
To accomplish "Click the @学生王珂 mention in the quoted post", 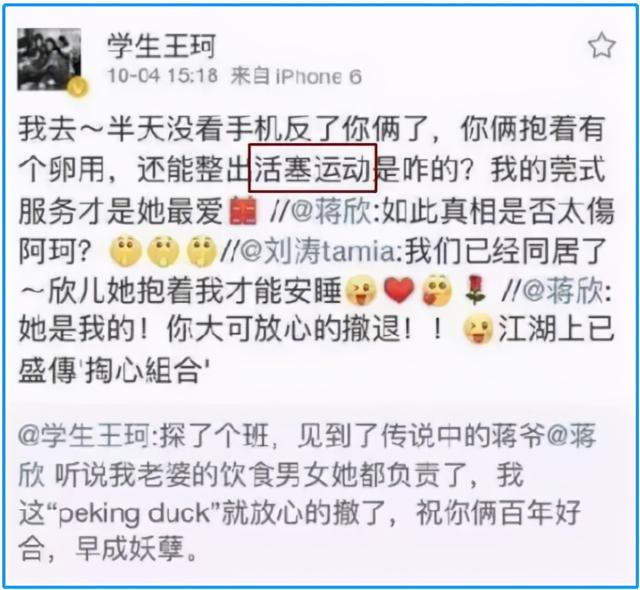I will point(84,437).
